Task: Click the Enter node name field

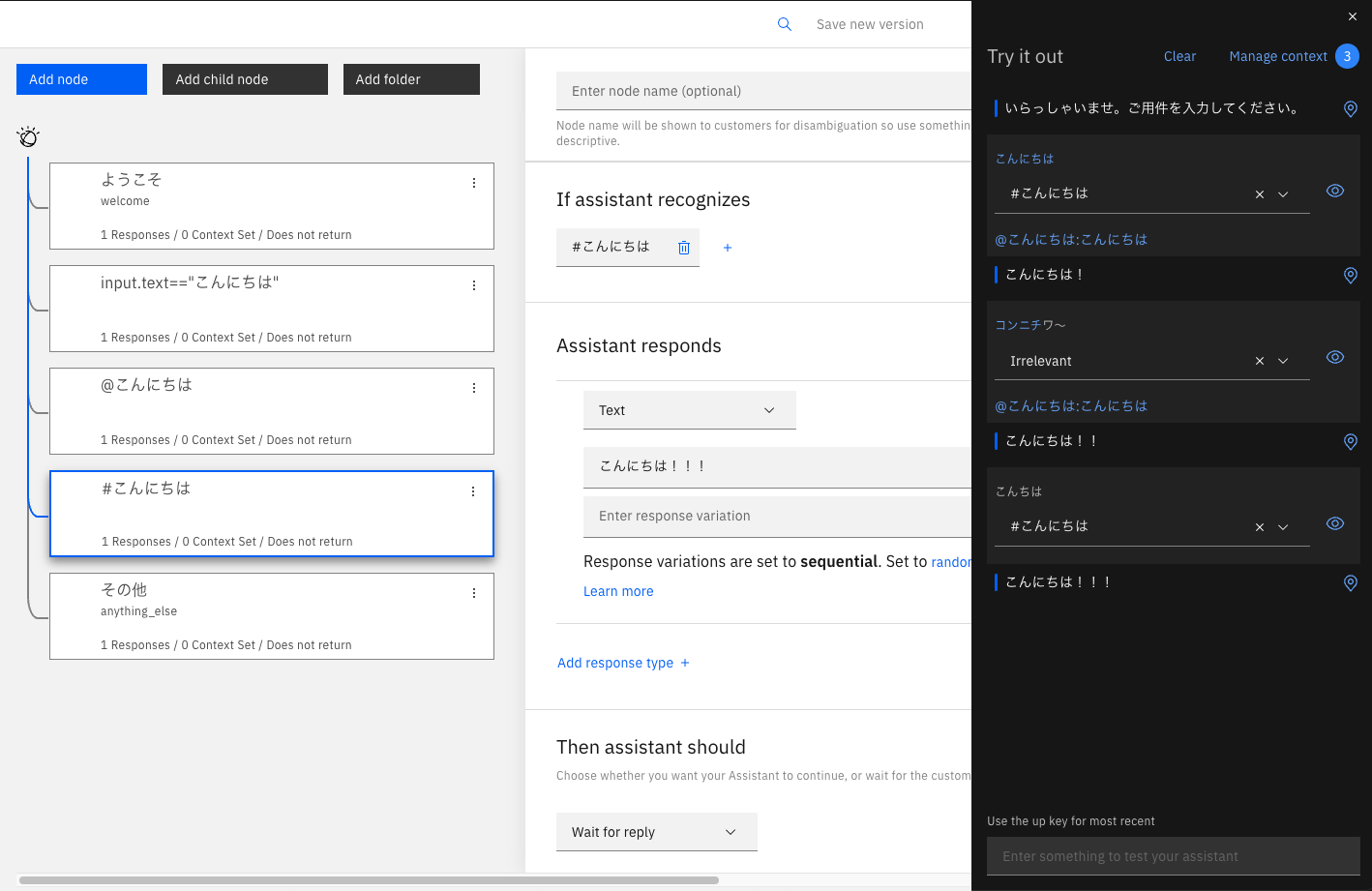Action: [x=763, y=91]
